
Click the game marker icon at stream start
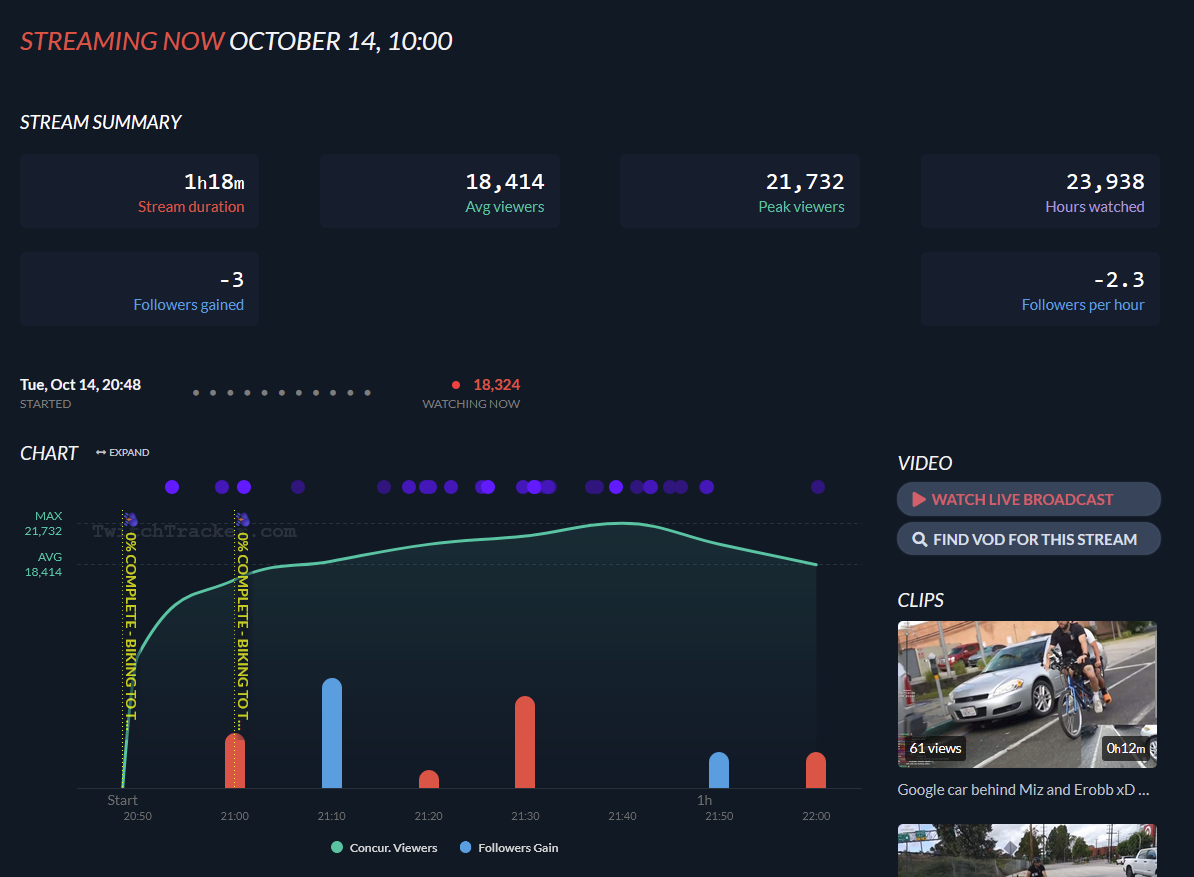click(x=131, y=519)
